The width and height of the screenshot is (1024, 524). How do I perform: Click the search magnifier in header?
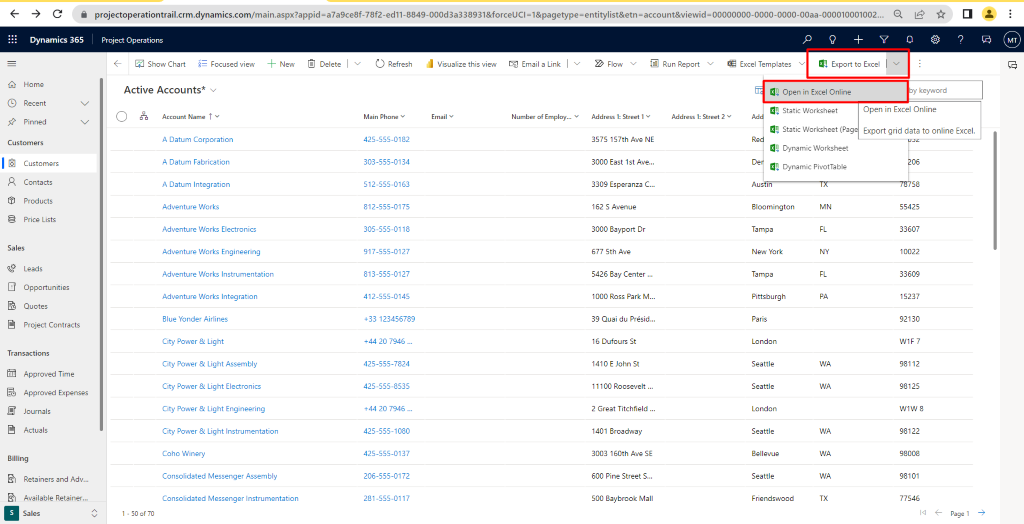[x=807, y=39]
